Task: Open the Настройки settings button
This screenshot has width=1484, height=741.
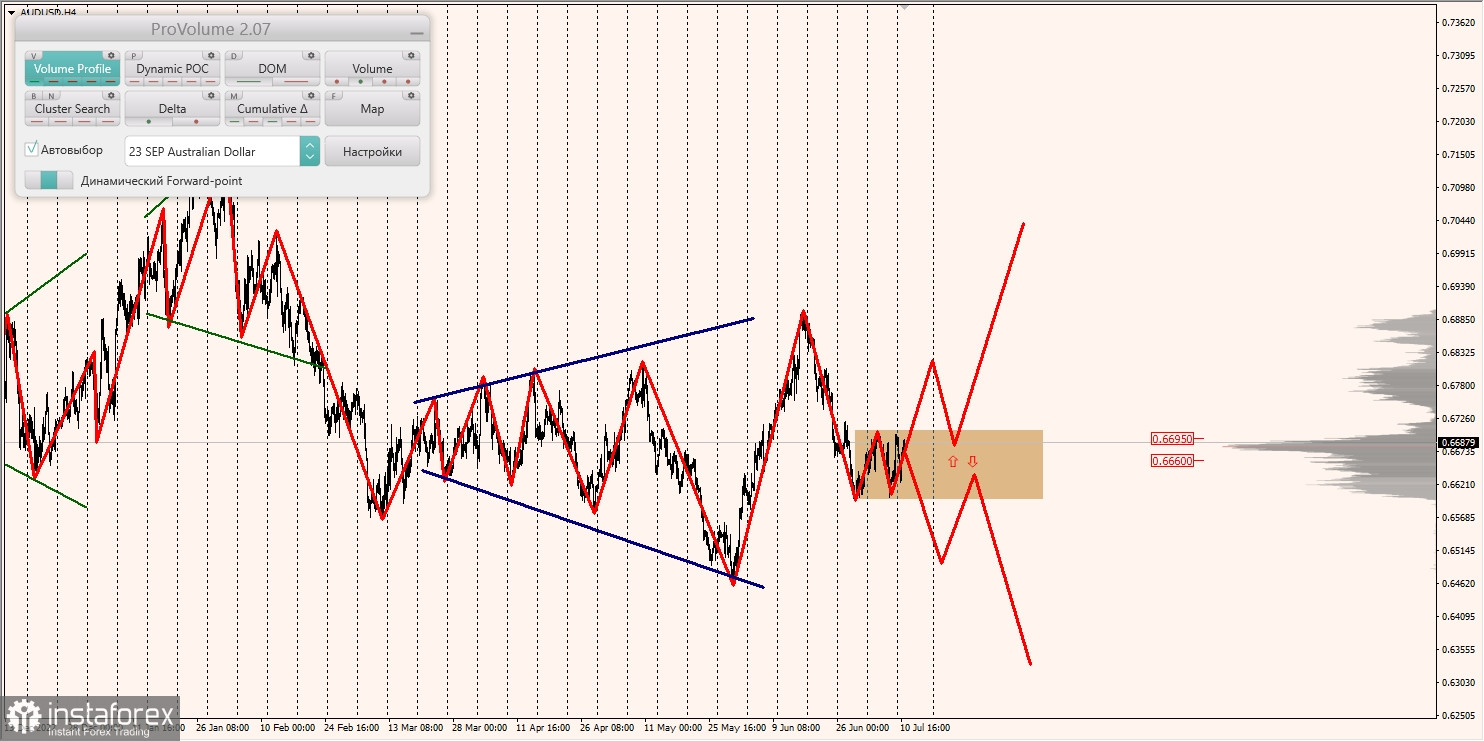Action: [x=372, y=151]
